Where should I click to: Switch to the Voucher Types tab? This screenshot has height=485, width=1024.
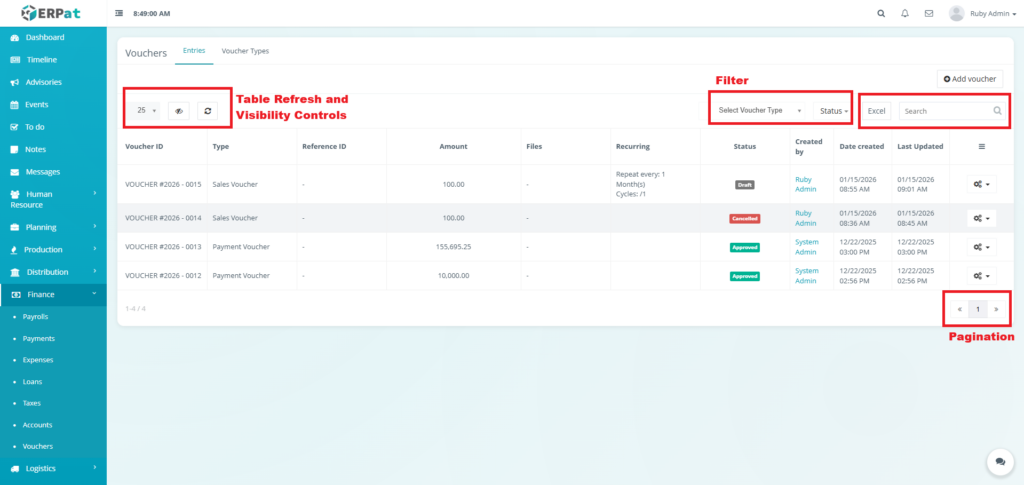tap(244, 50)
